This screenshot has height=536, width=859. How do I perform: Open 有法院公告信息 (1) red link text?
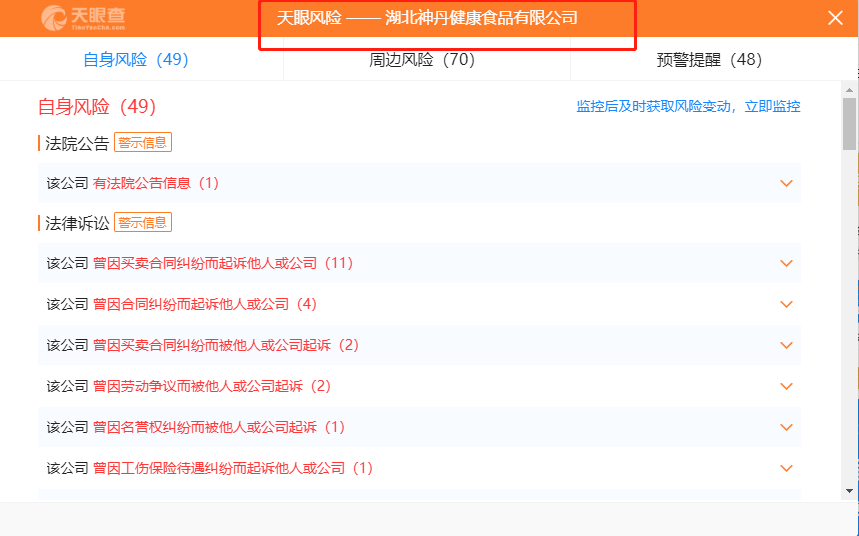pos(156,183)
